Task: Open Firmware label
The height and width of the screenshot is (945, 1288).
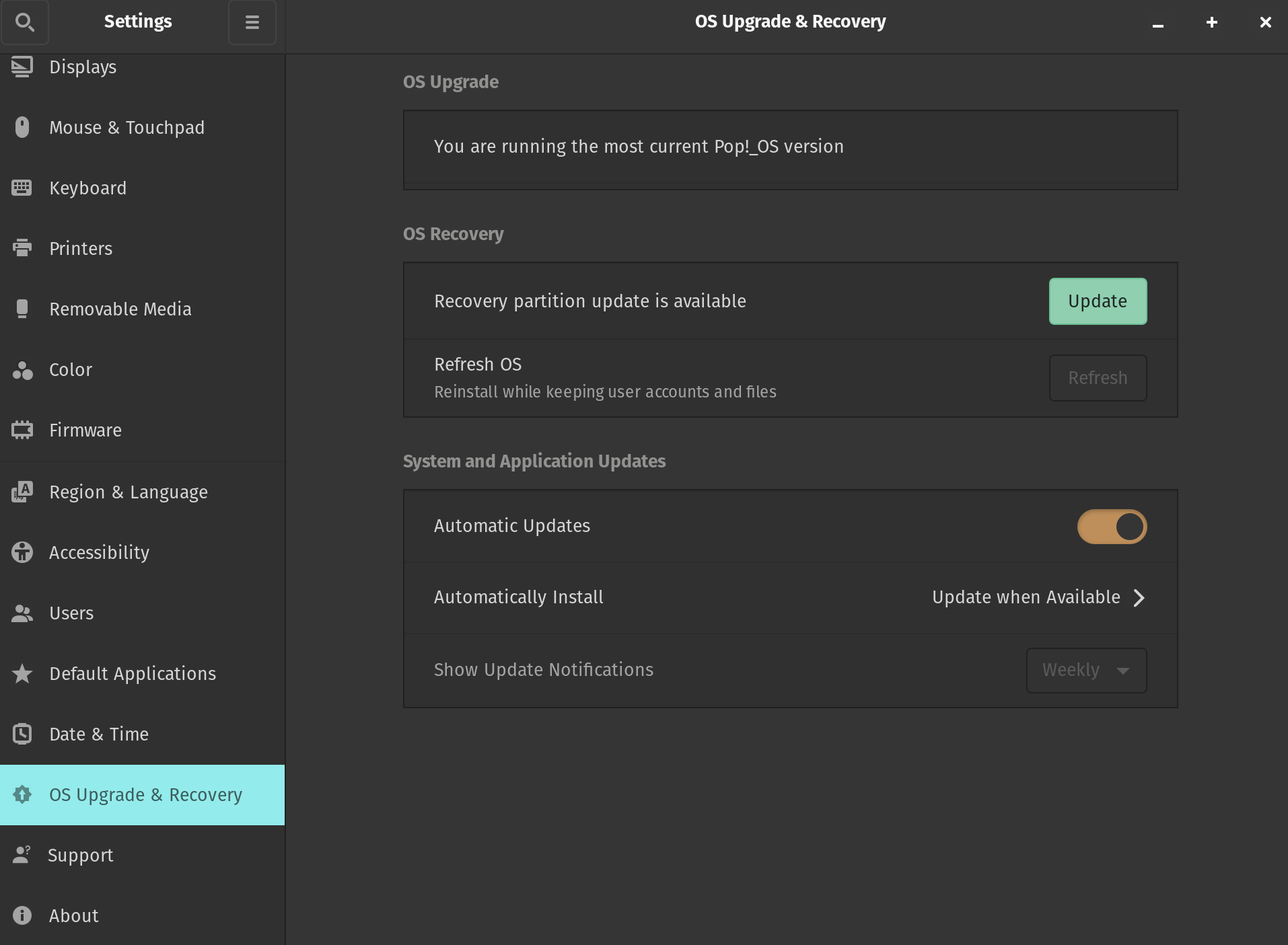Action: click(85, 430)
